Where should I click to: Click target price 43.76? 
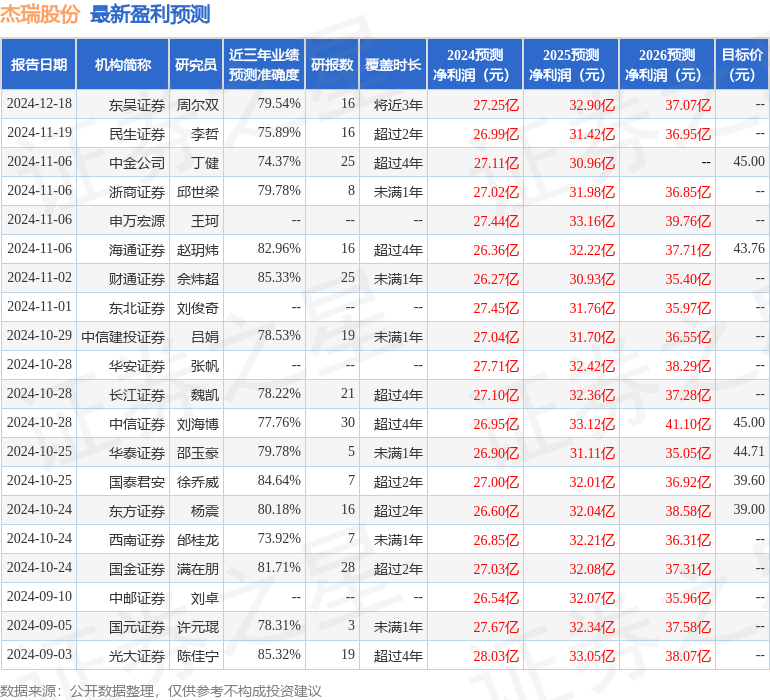click(749, 249)
